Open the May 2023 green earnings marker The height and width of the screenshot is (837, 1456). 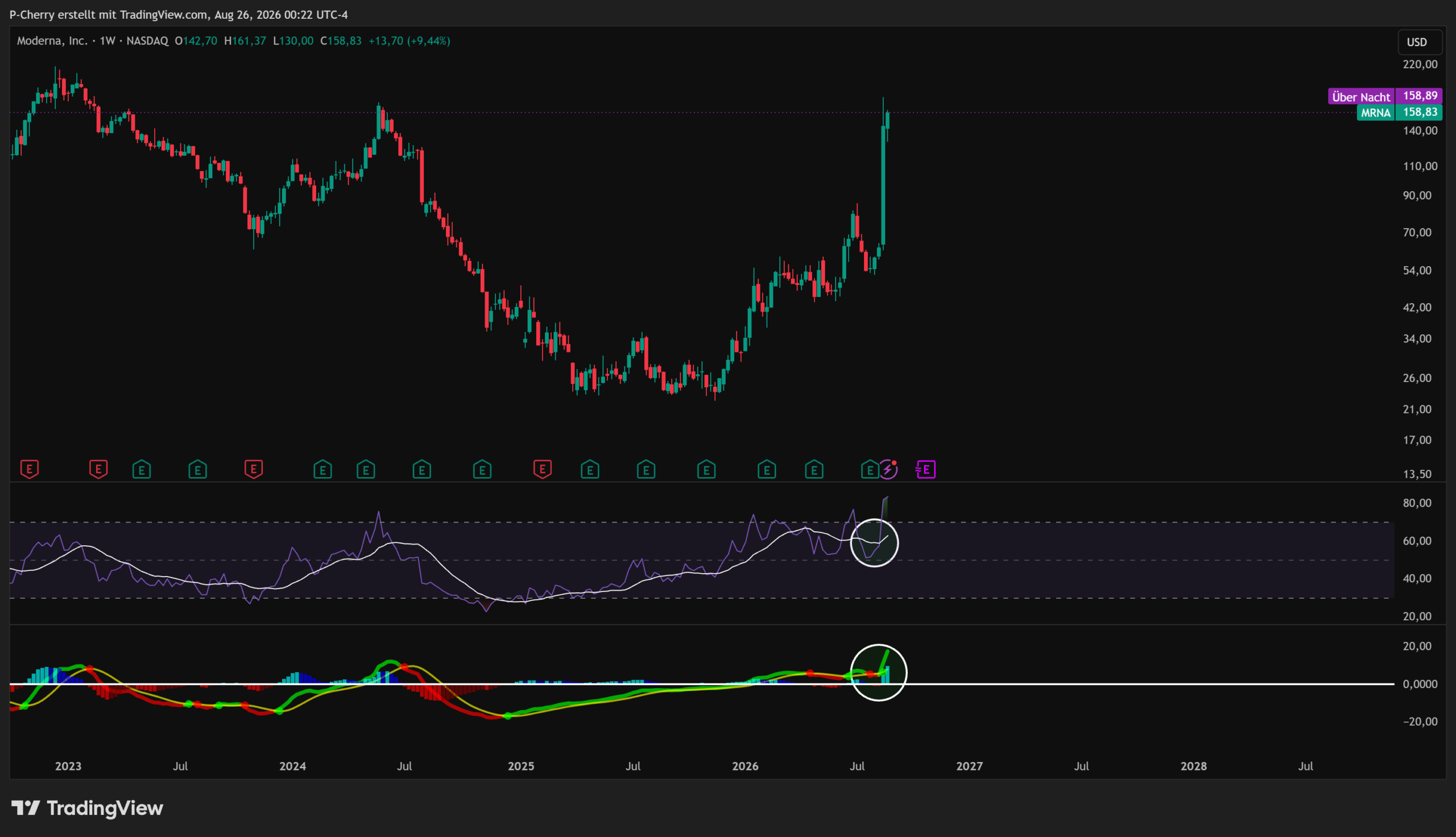pos(142,470)
